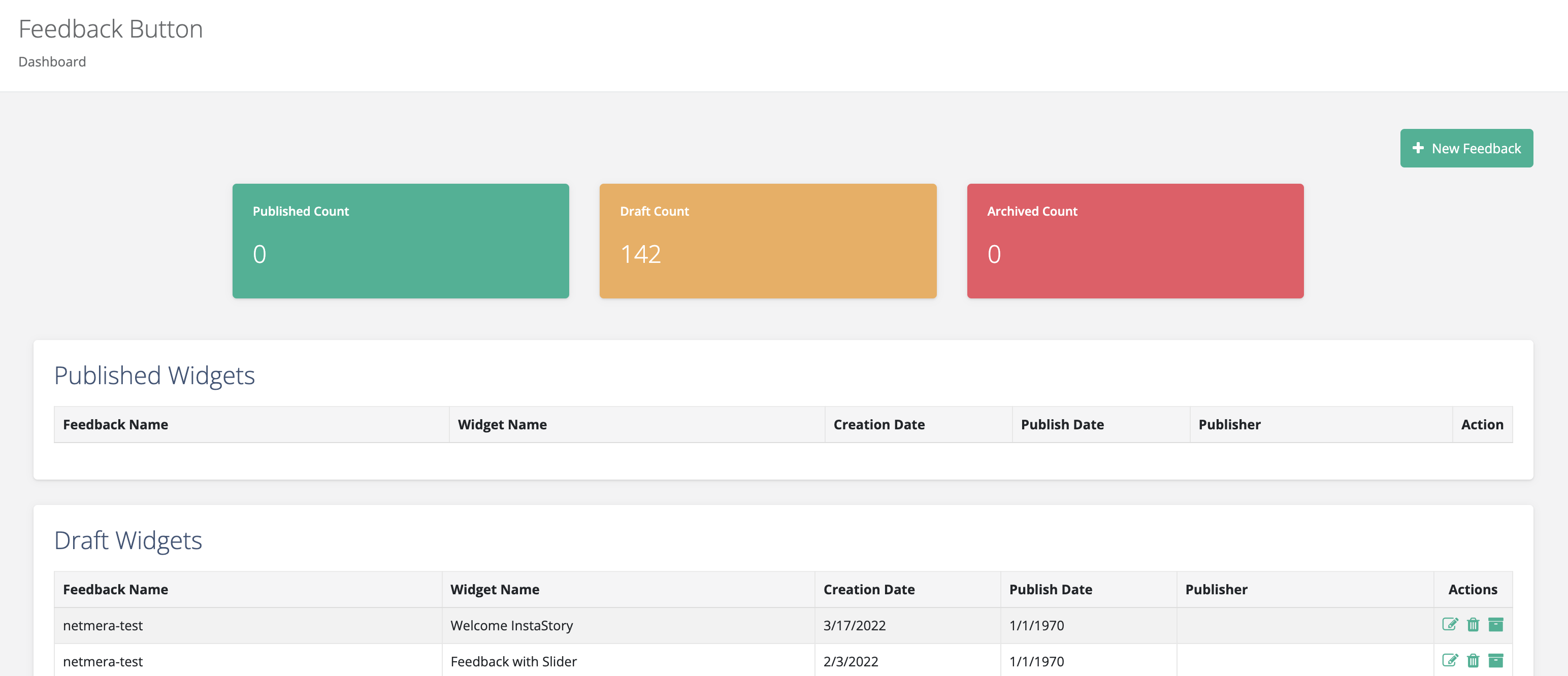Delete the Welcome InstaStory draft widget
This screenshot has width=1568, height=676.
coord(1473,624)
